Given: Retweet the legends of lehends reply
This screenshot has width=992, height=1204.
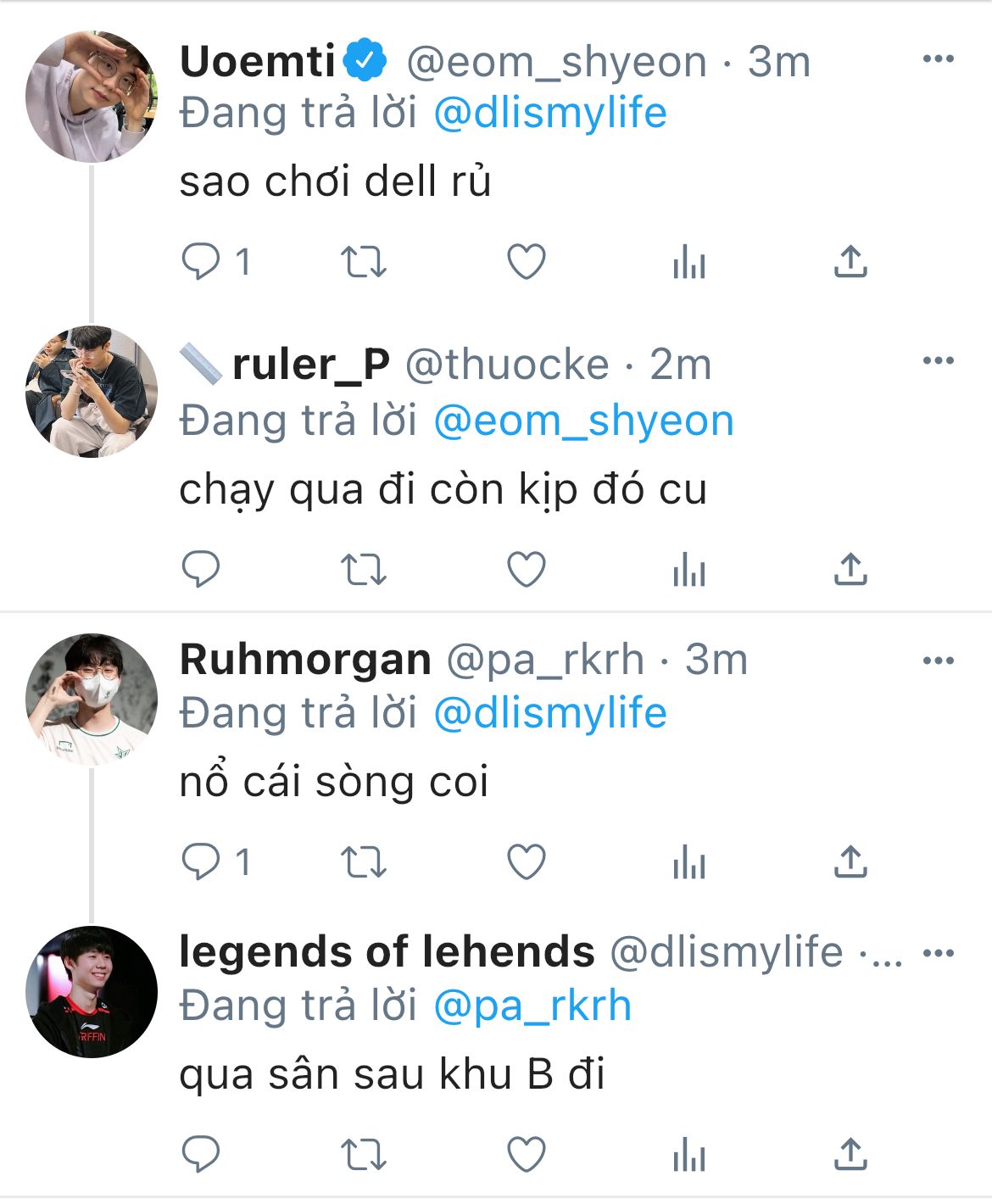Looking at the screenshot, I should (364, 1155).
